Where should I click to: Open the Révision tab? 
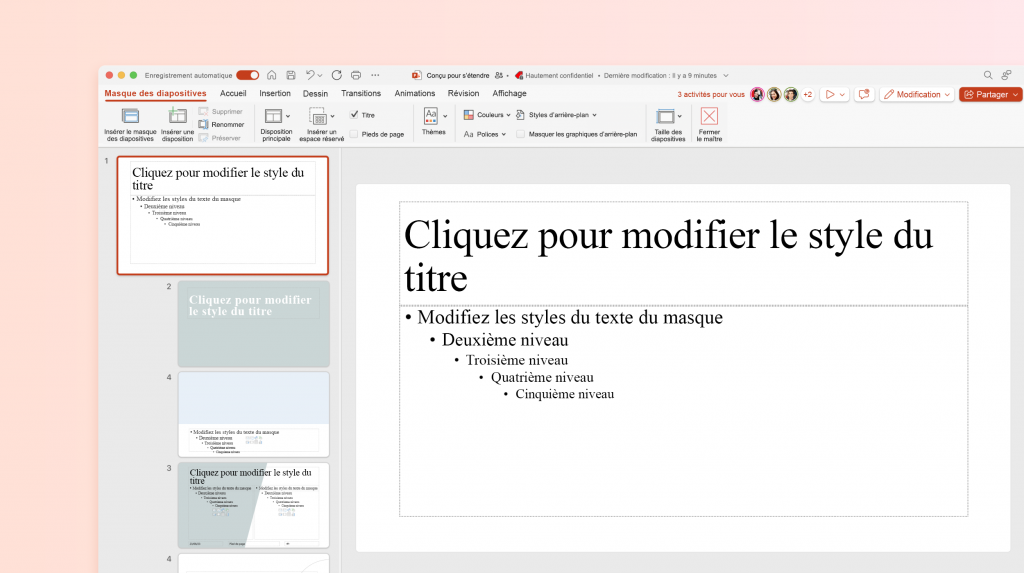pyautogui.click(x=464, y=93)
